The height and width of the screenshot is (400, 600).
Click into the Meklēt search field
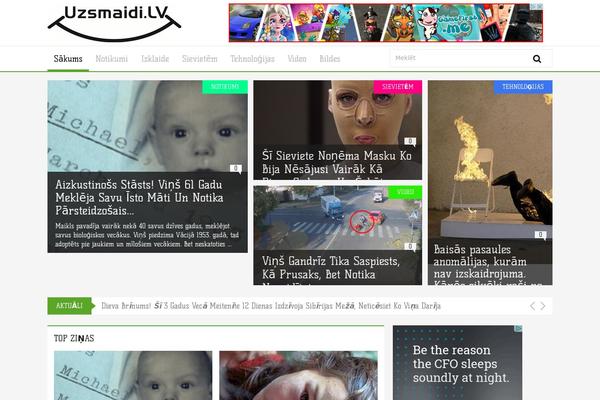(x=461, y=58)
